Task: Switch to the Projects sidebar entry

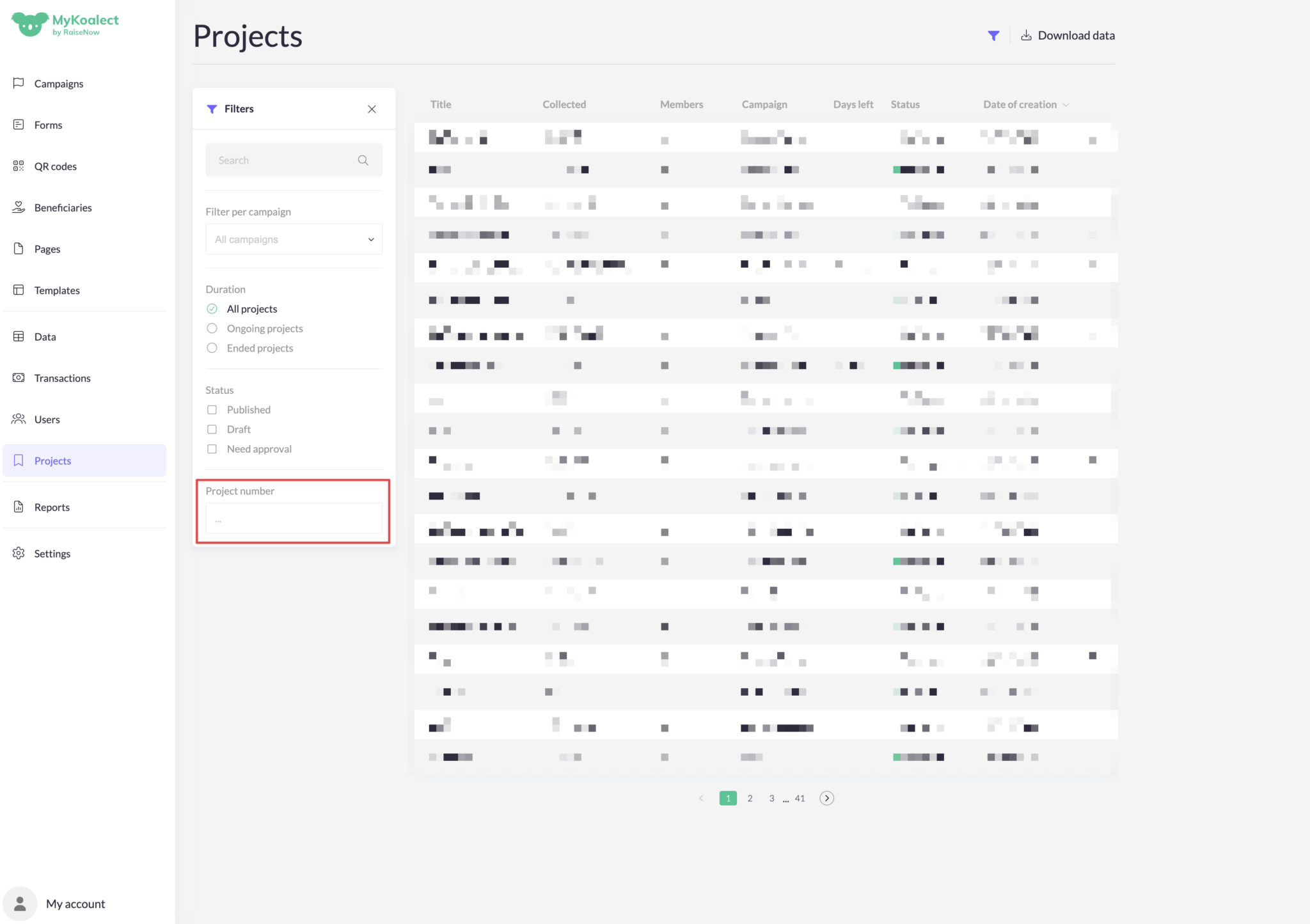Action: pyautogui.click(x=52, y=460)
